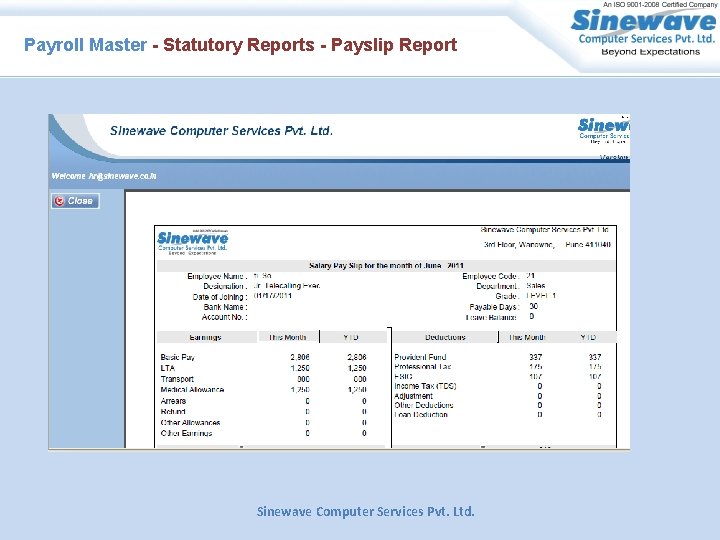Click 'Salary Pay Slip for the month of June' heading
This screenshot has width=720, height=540.
pyautogui.click(x=386, y=265)
